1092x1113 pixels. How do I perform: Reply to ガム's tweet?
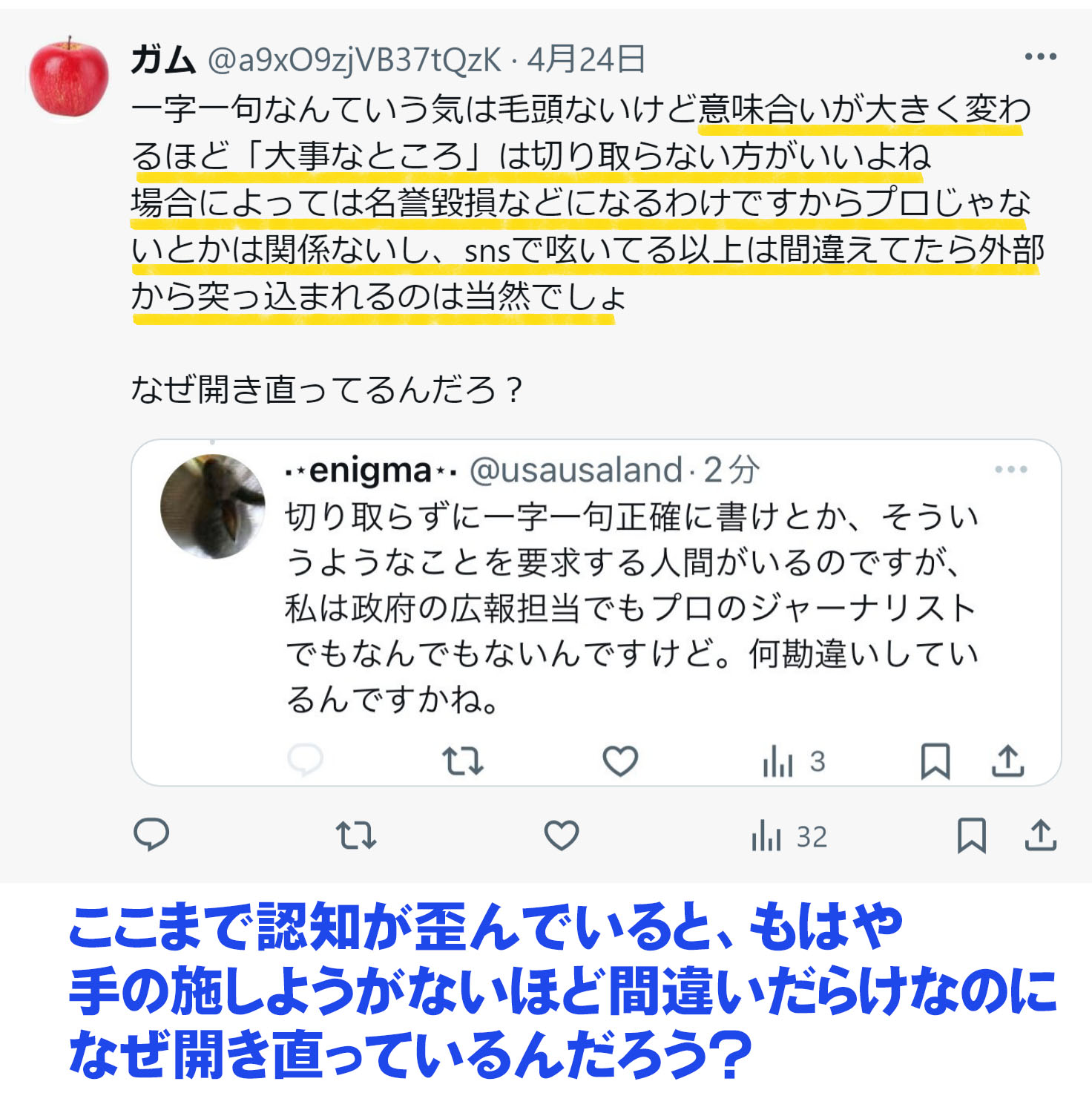click(151, 835)
